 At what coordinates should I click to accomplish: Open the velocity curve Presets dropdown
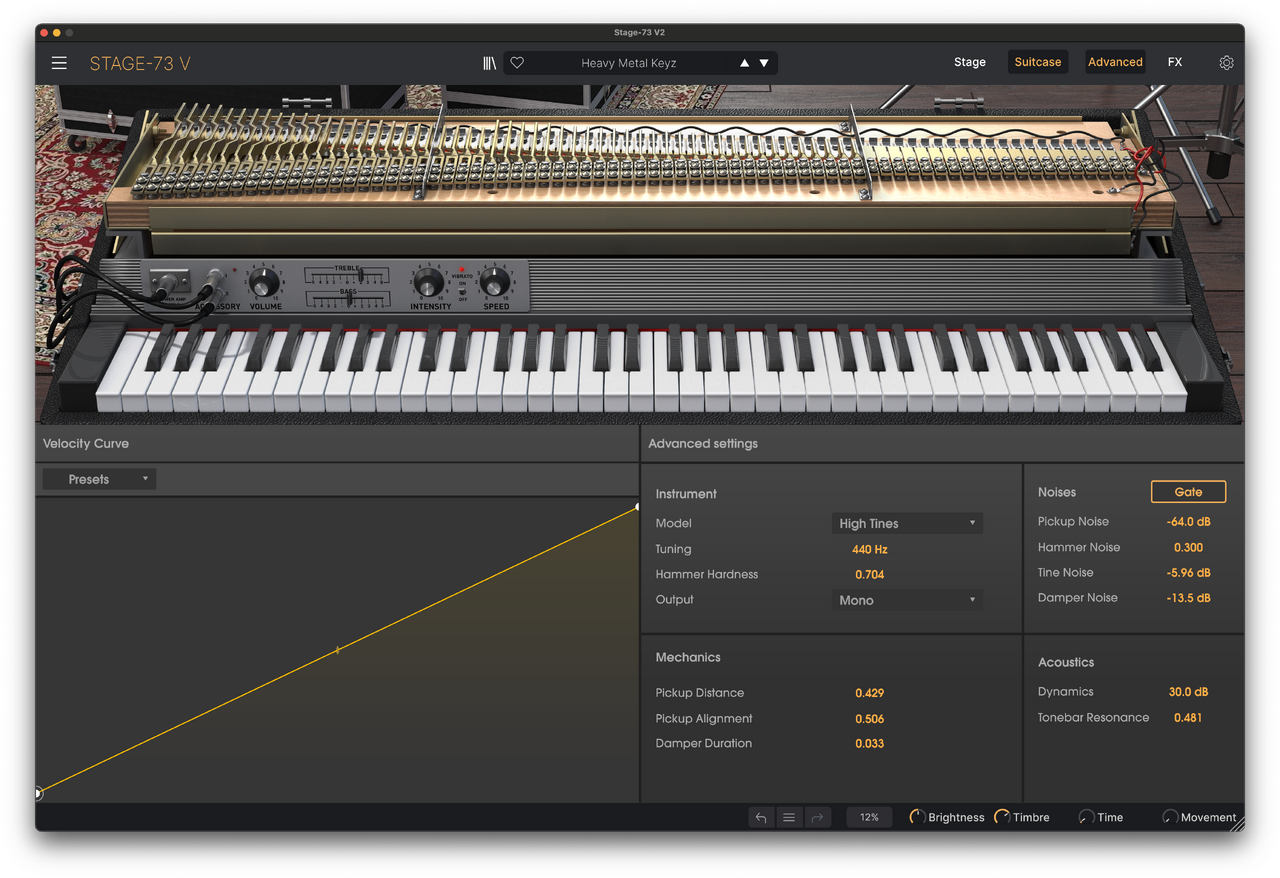coord(99,479)
